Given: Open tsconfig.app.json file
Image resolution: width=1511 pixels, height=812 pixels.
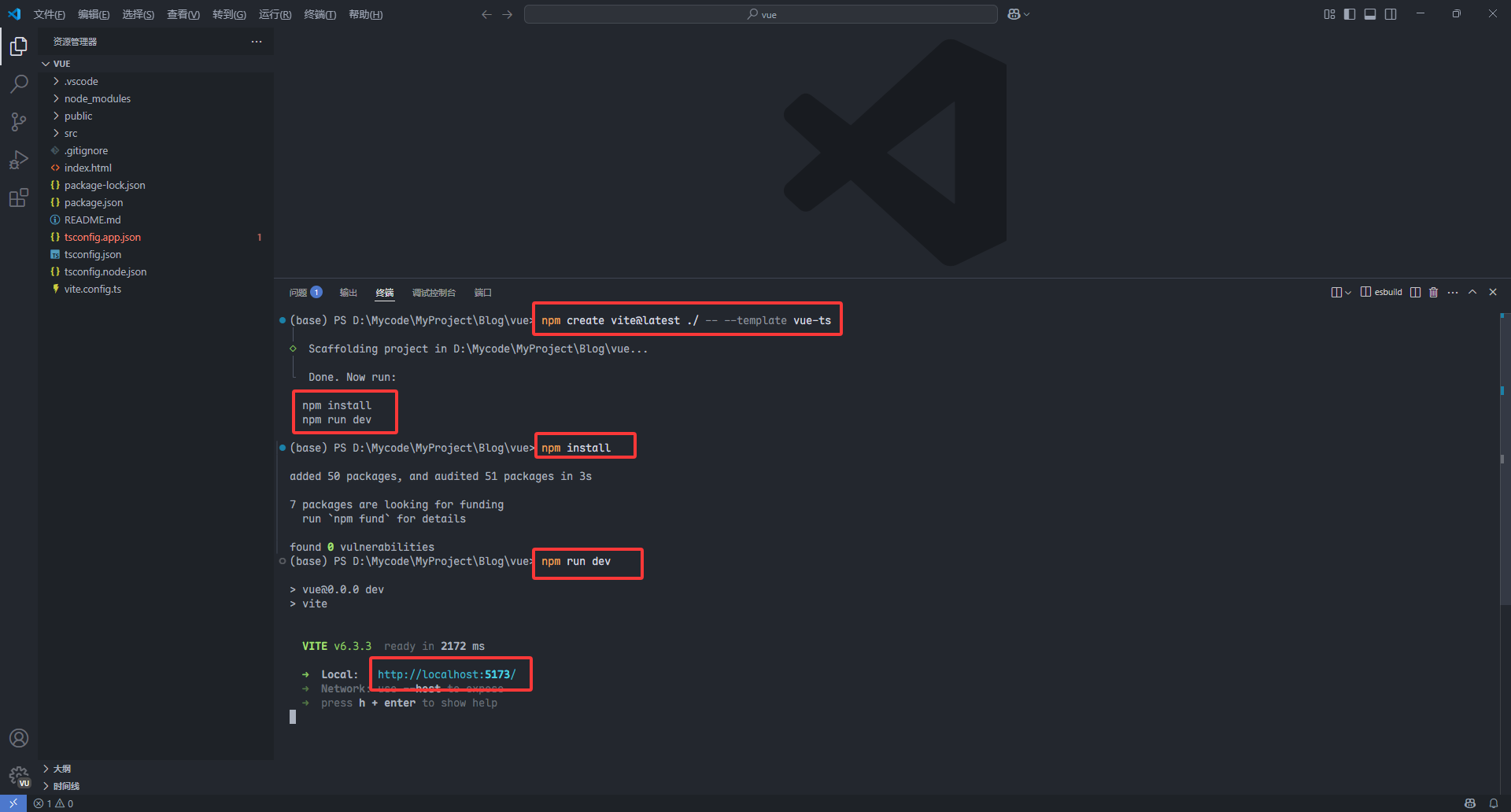Looking at the screenshot, I should point(102,237).
